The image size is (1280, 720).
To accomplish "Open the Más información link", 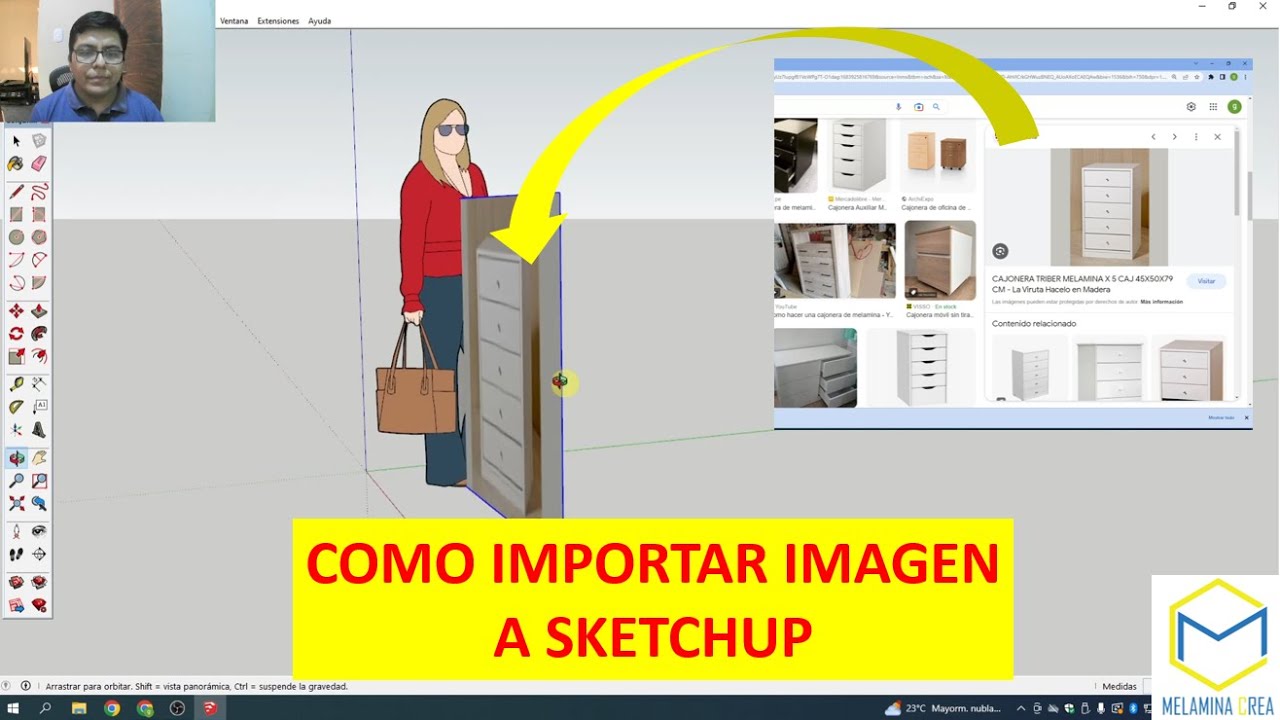I will coord(1162,301).
